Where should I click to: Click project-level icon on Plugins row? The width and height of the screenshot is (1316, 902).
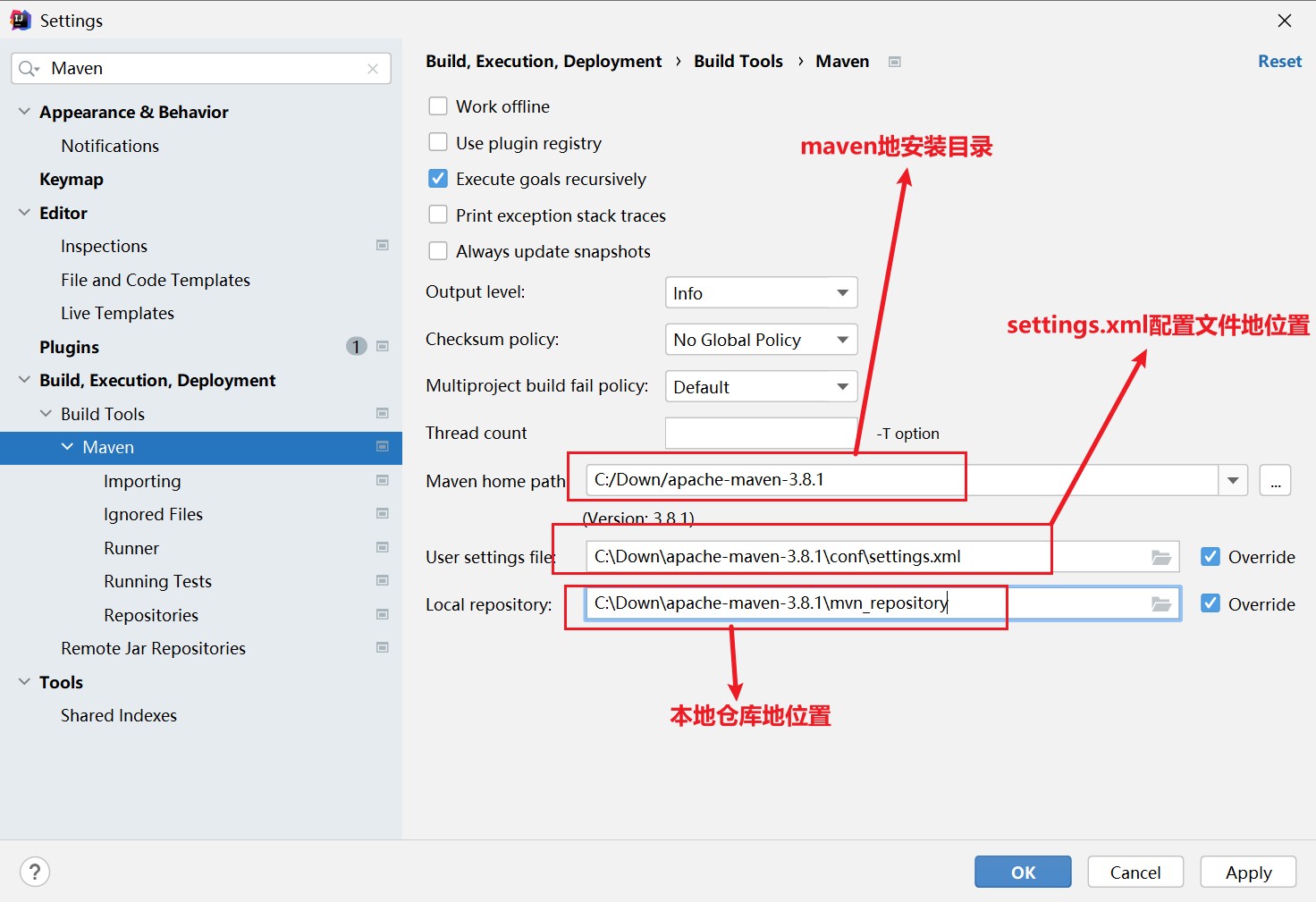point(383,346)
